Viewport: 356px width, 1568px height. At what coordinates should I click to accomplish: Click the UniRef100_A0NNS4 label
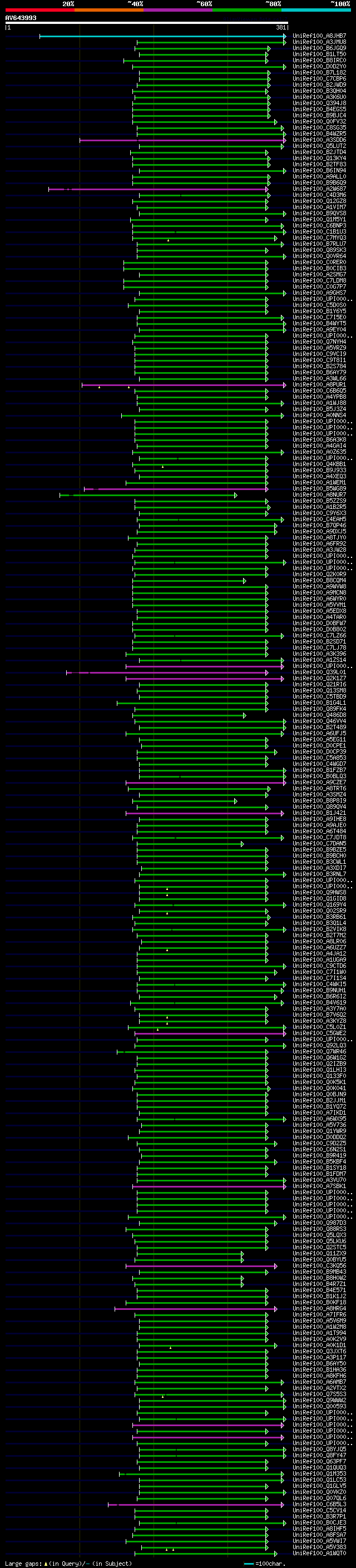[319, 415]
